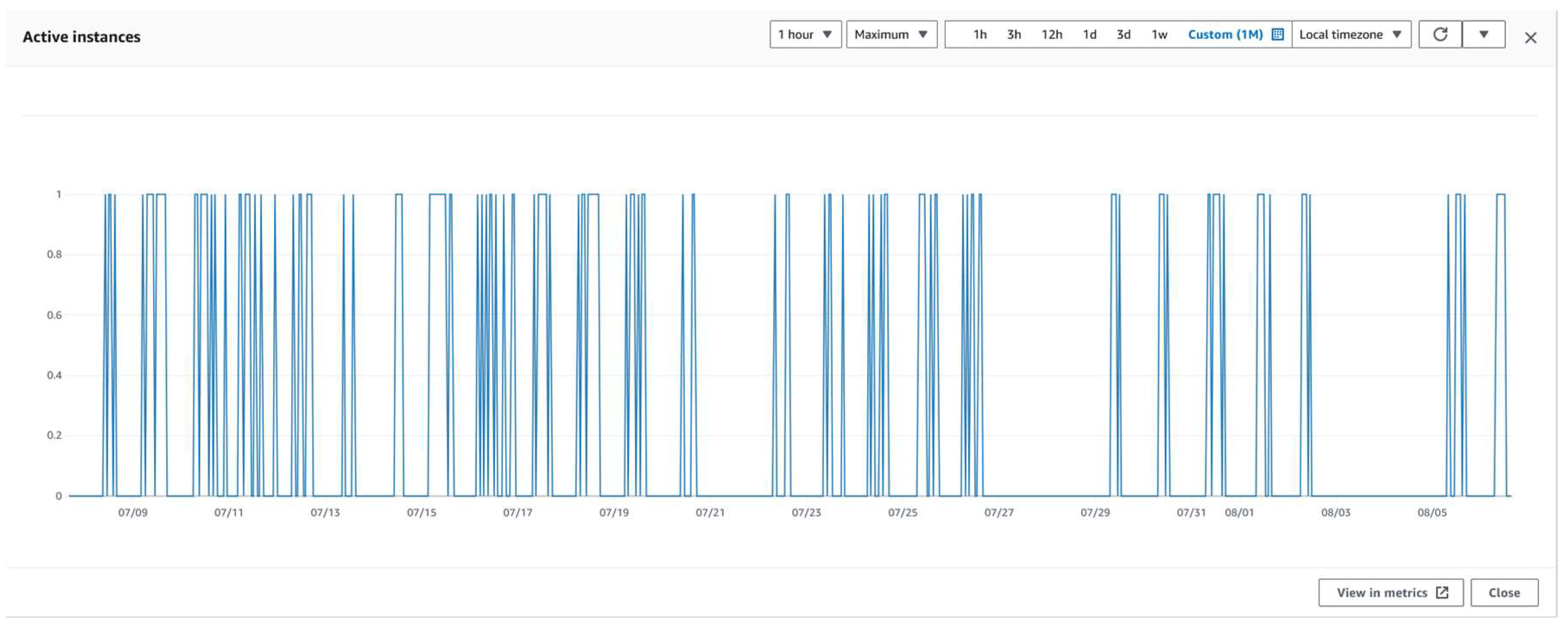Switch to the 12h time range
The width and height of the screenshot is (1568, 628).
click(x=1051, y=35)
